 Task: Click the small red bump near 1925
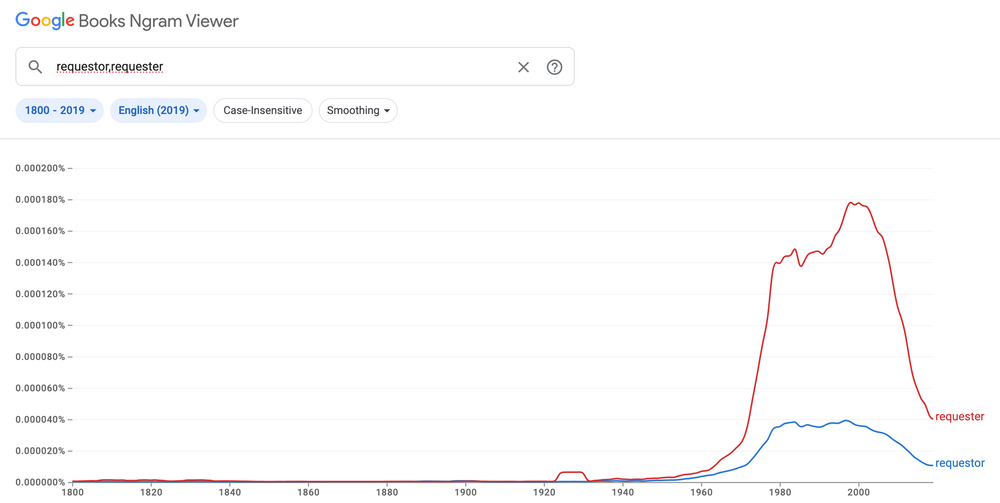click(x=571, y=472)
